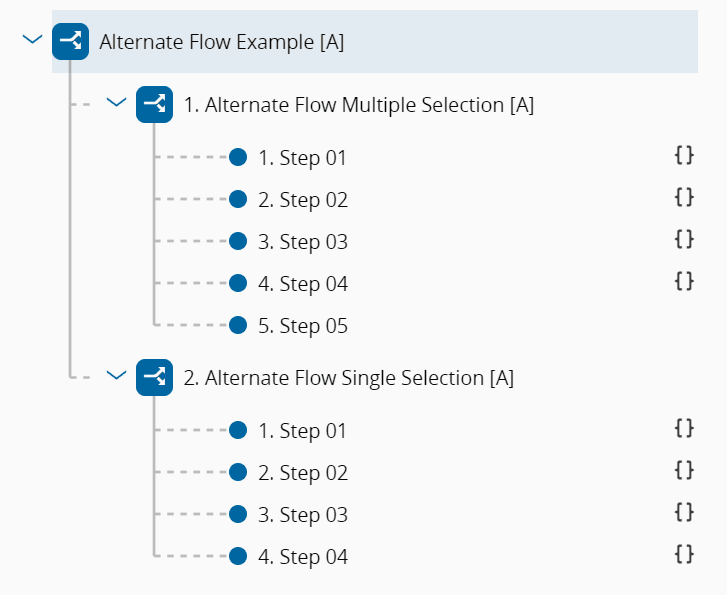This screenshot has height=595, width=727.
Task: Collapse the Alternate Flow Example root node
Action: pyautogui.click(x=32, y=40)
